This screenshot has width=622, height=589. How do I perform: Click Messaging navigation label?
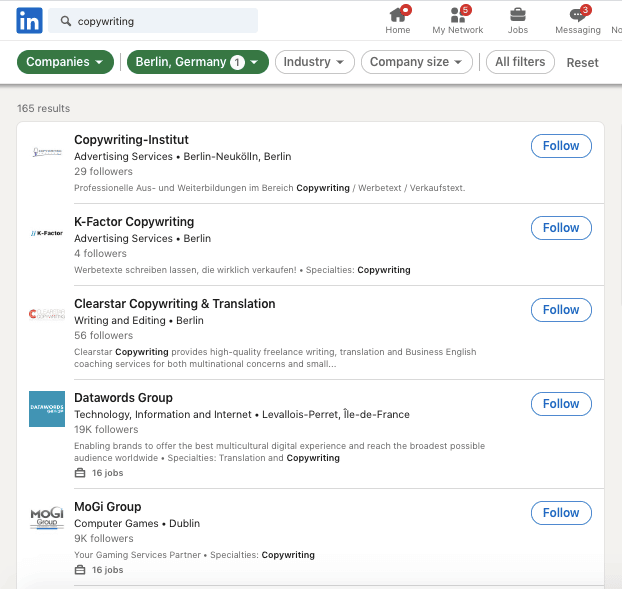tap(578, 30)
